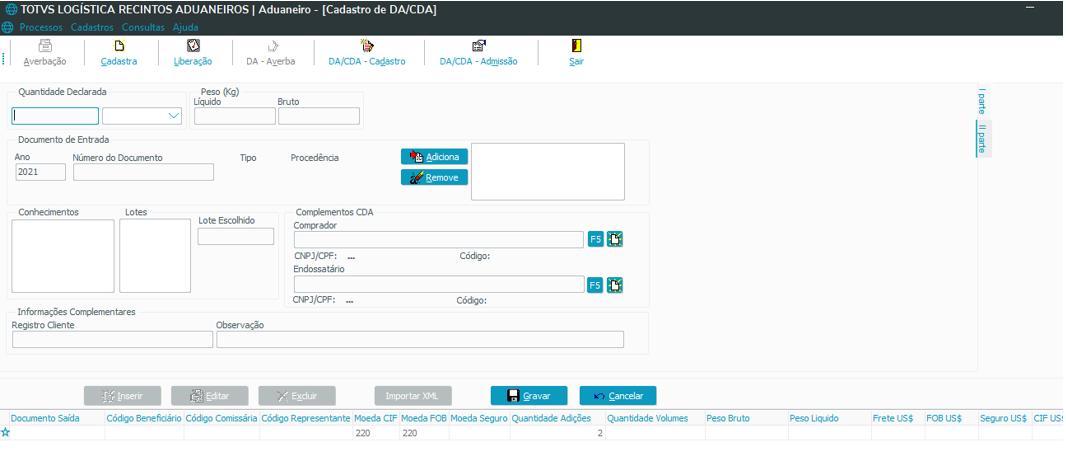Click the Sair exit door icon
This screenshot has width=1066, height=452.
pyautogui.click(x=577, y=46)
